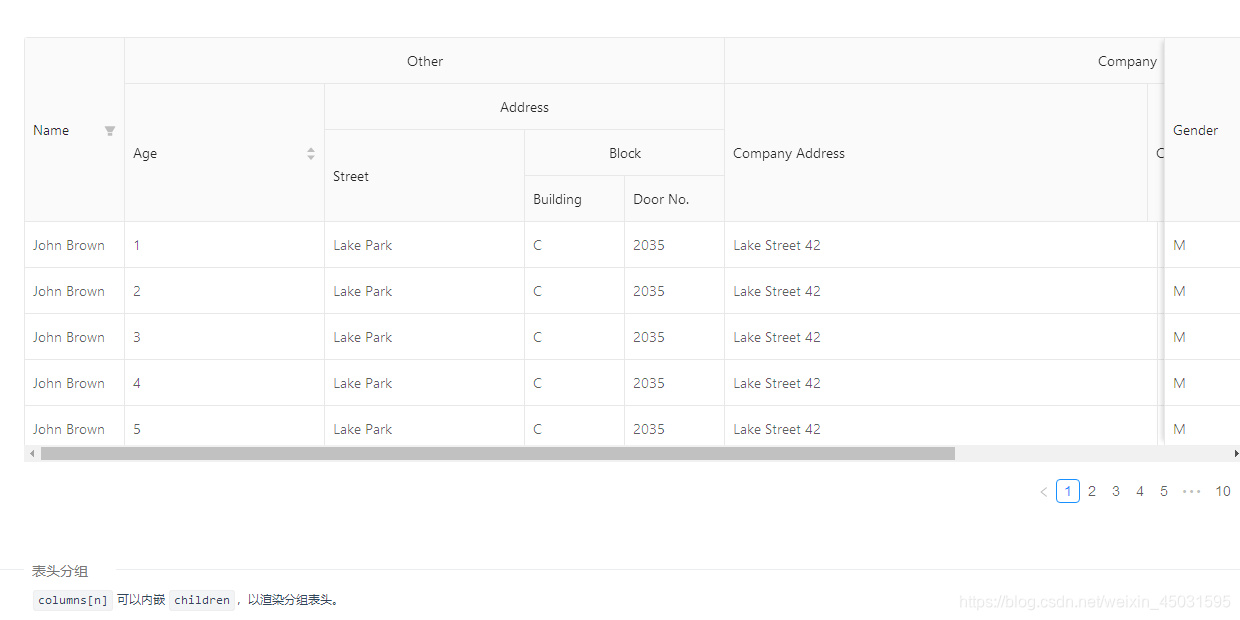
Task: Go to page 2
Action: click(1091, 491)
